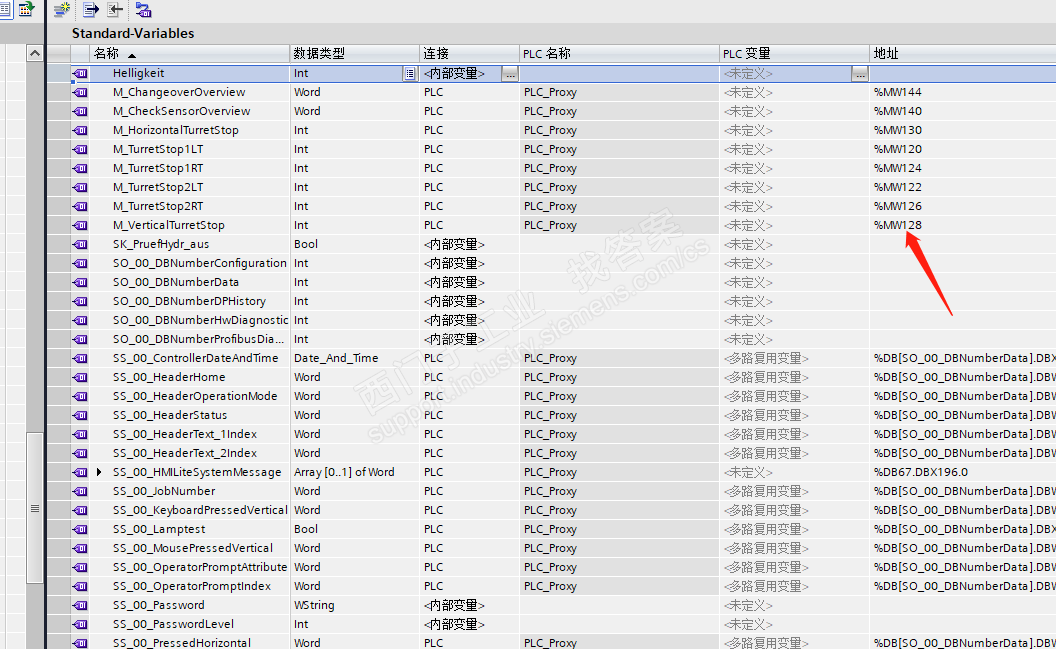Click the tag icon beside SS_00_Password
The image size is (1056, 649).
click(80, 605)
